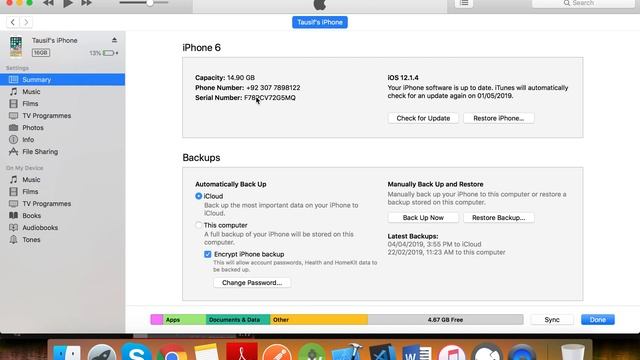Click the Sync button
Screen dimensions: 640x360
click(552, 320)
